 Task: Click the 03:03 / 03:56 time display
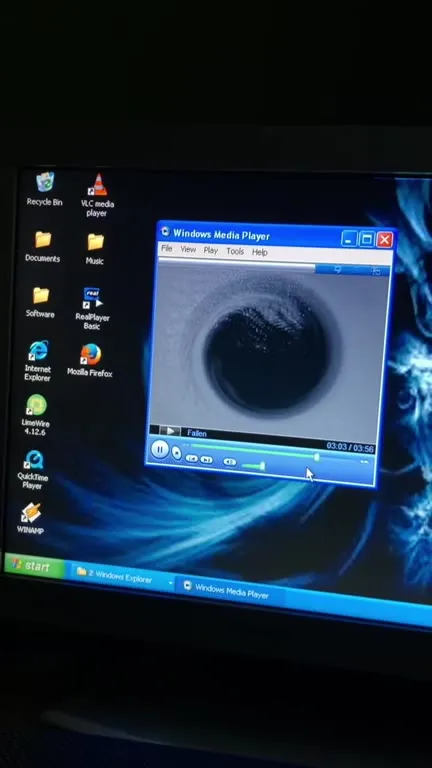click(350, 447)
